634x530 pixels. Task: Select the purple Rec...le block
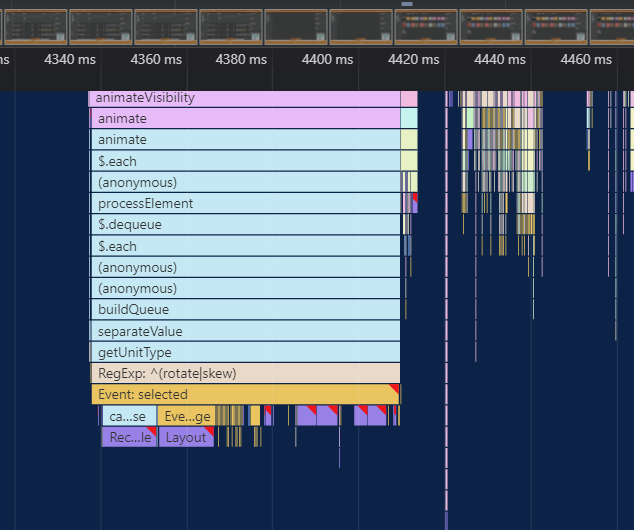pyautogui.click(x=130, y=437)
